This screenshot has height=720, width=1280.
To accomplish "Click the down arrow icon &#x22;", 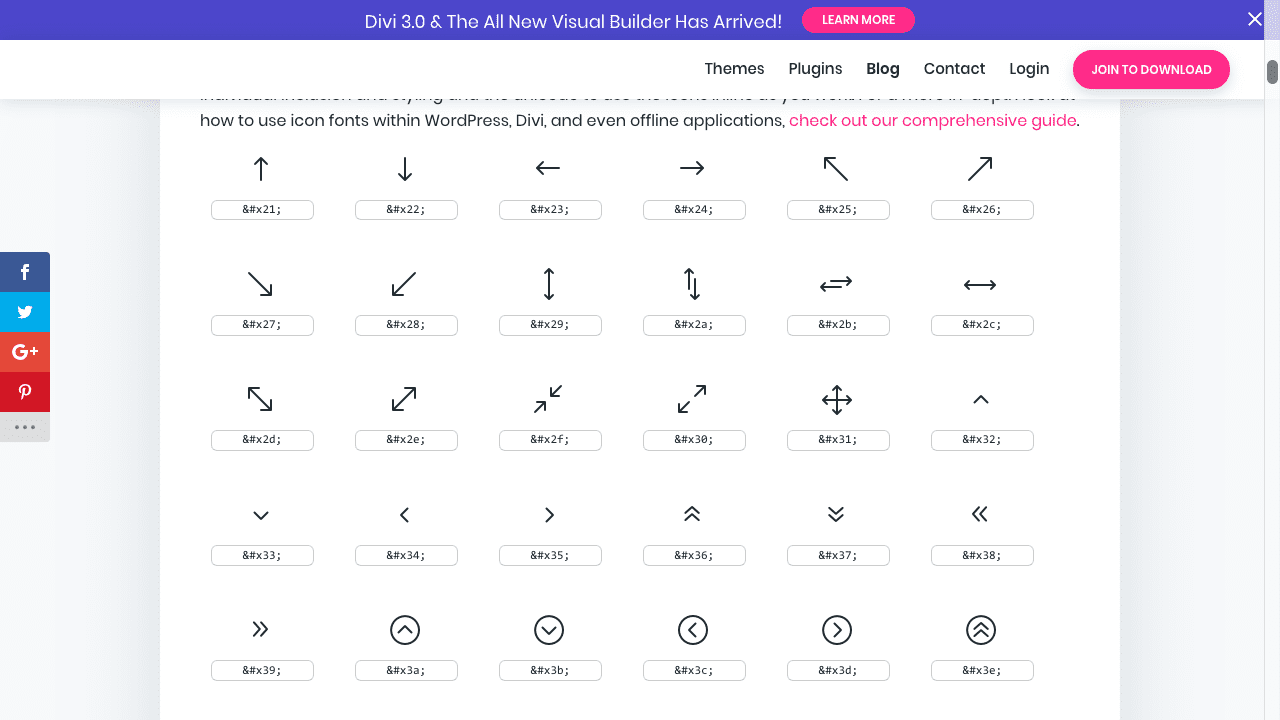I will pos(406,168).
